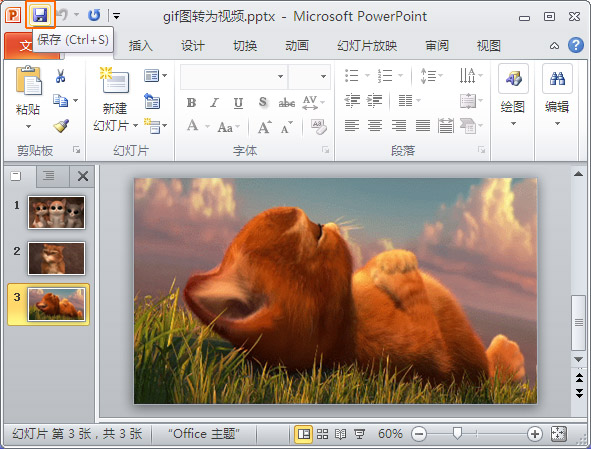Open the Insert (插入) ribbon tab
Image resolution: width=591 pixels, height=449 pixels.
click(x=141, y=46)
